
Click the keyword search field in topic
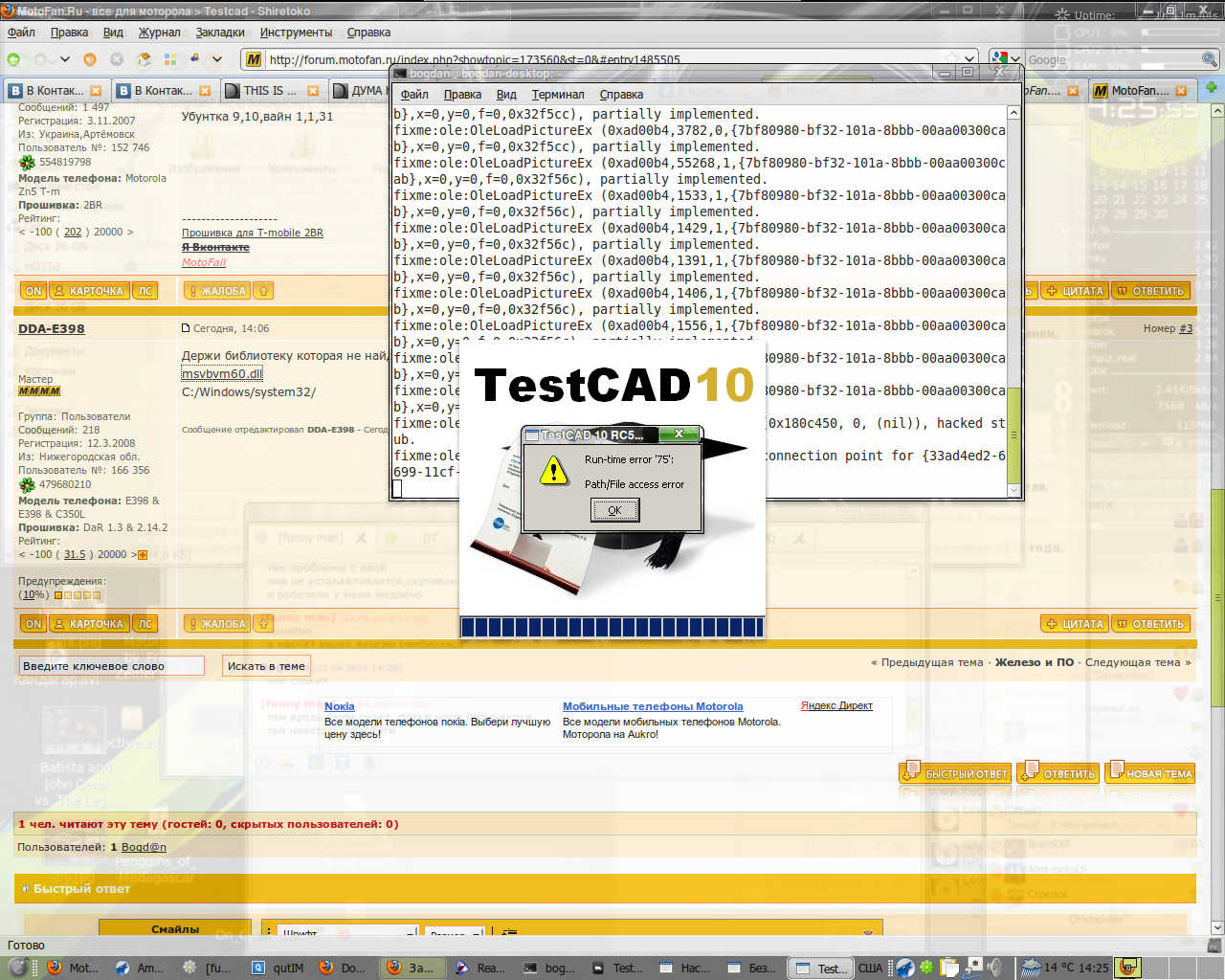[112, 666]
